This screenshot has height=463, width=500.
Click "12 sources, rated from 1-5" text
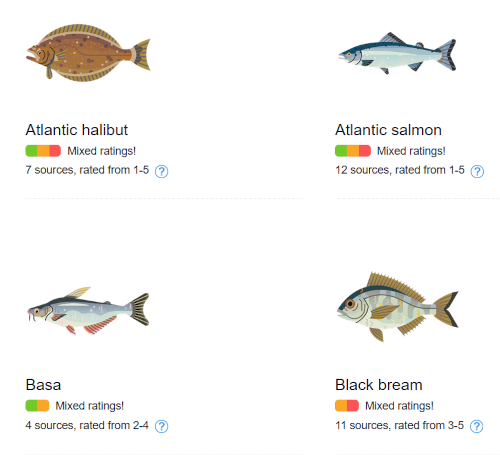tap(400, 170)
